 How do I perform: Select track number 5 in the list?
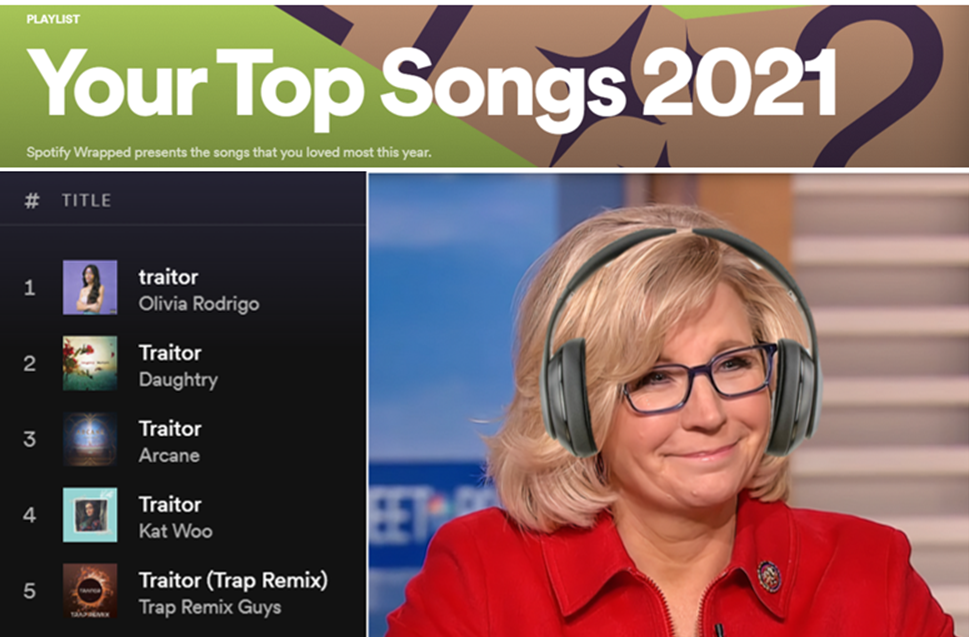click(x=29, y=591)
